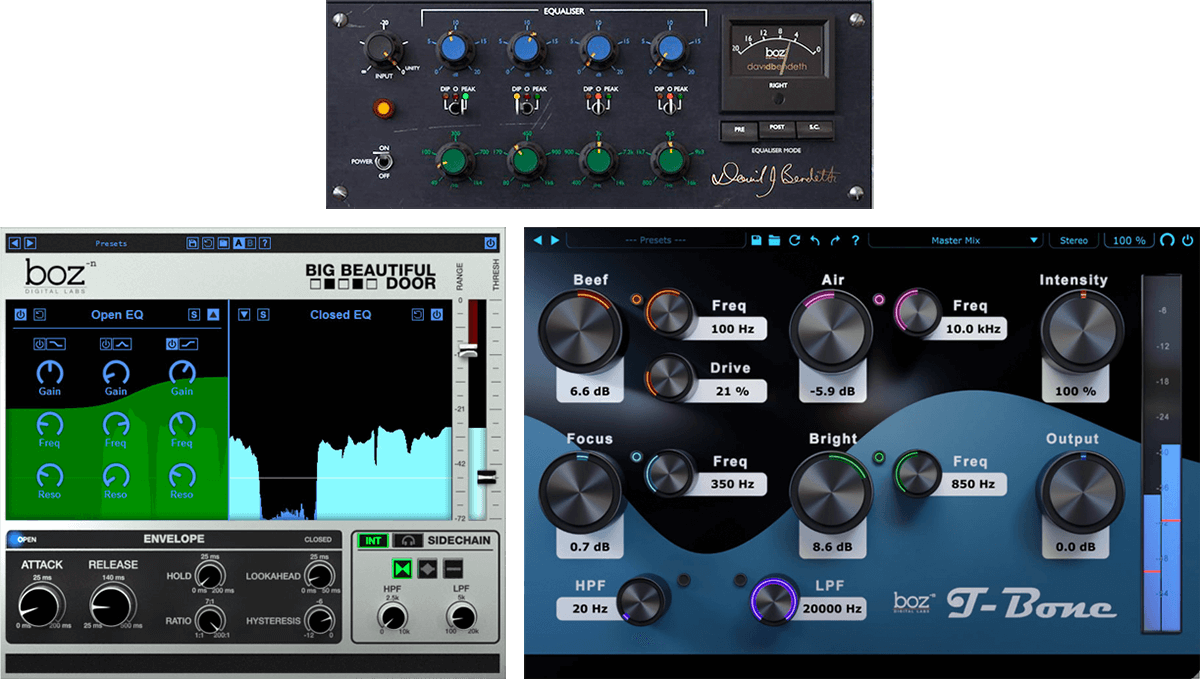The width and height of the screenshot is (1200, 679).
Task: Toggle power of the low-pass band in Open EQ
Action: pos(39,344)
